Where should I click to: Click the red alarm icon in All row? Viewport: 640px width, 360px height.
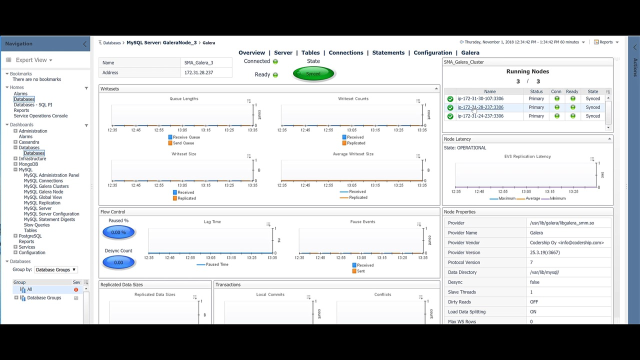click(x=76, y=290)
